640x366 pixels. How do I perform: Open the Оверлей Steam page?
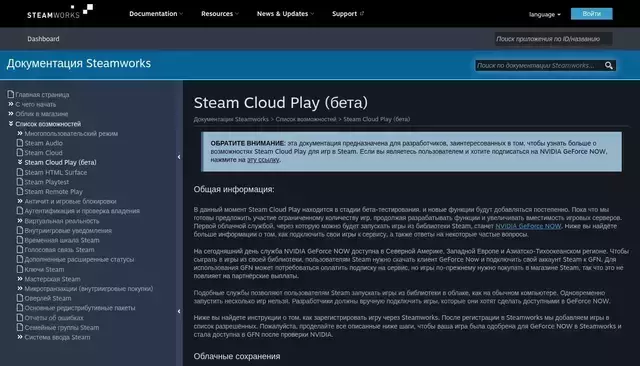48,298
